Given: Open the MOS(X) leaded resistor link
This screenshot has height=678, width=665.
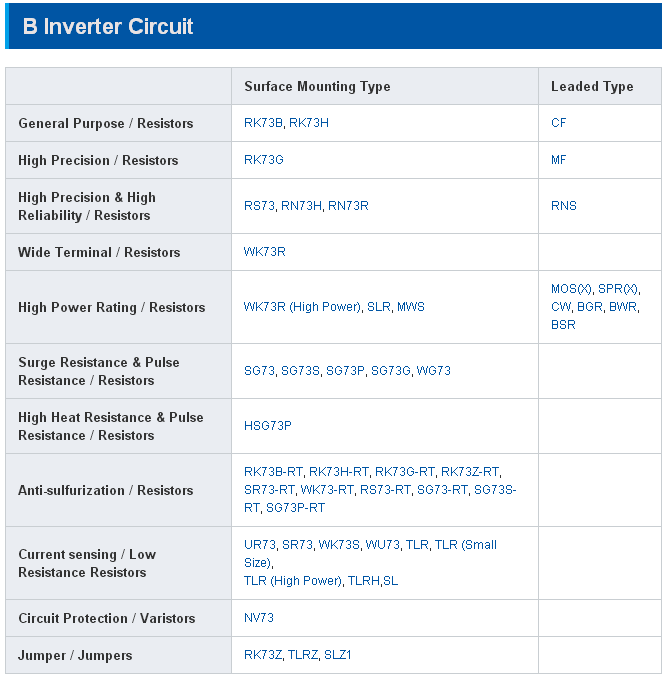Looking at the screenshot, I should click(x=571, y=289).
